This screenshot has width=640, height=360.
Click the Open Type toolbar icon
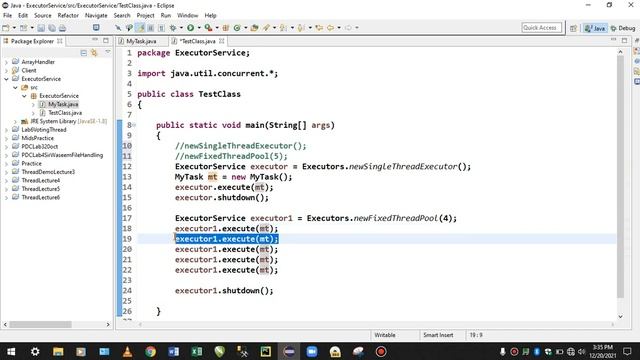pyautogui.click(x=254, y=28)
